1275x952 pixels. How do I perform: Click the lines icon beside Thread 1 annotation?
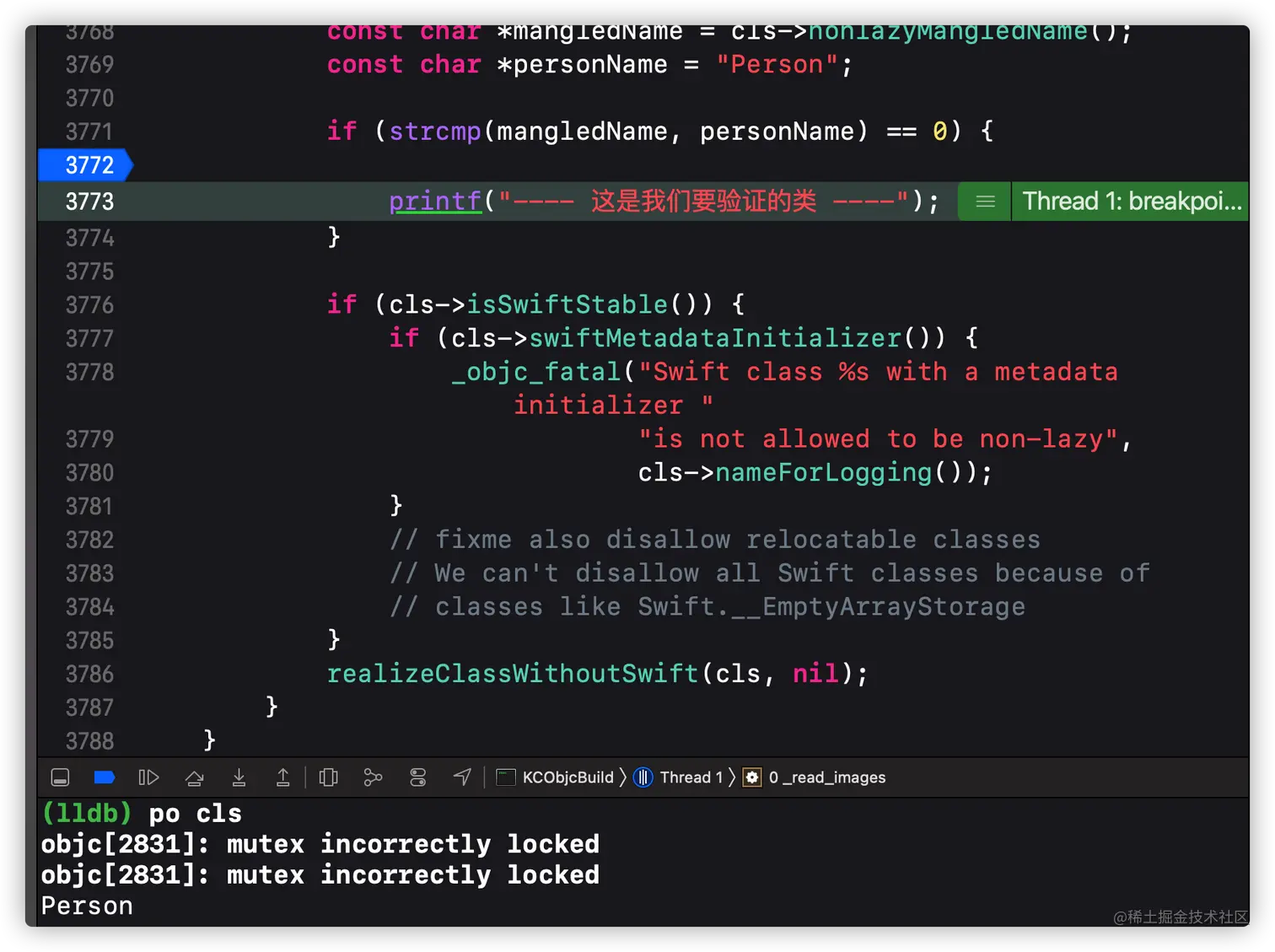point(985,202)
